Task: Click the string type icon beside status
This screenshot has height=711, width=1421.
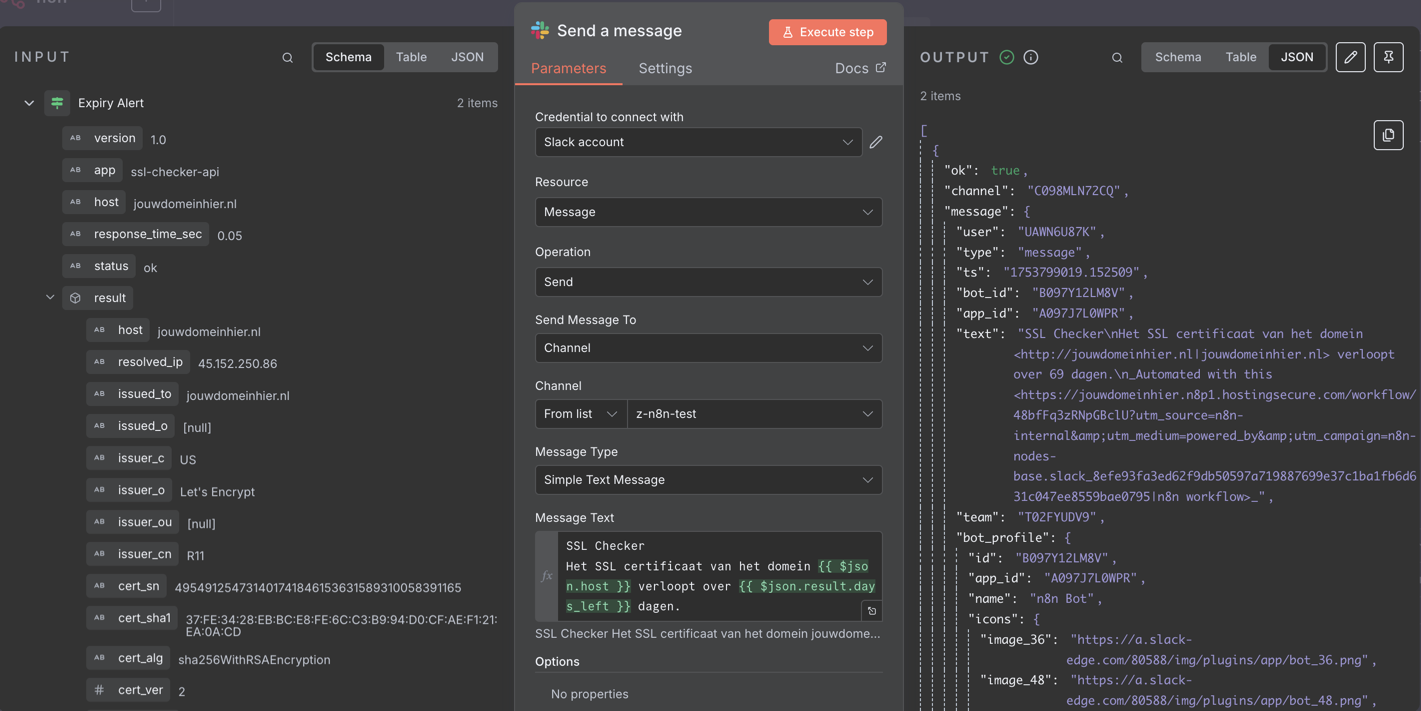Action: coord(76,266)
